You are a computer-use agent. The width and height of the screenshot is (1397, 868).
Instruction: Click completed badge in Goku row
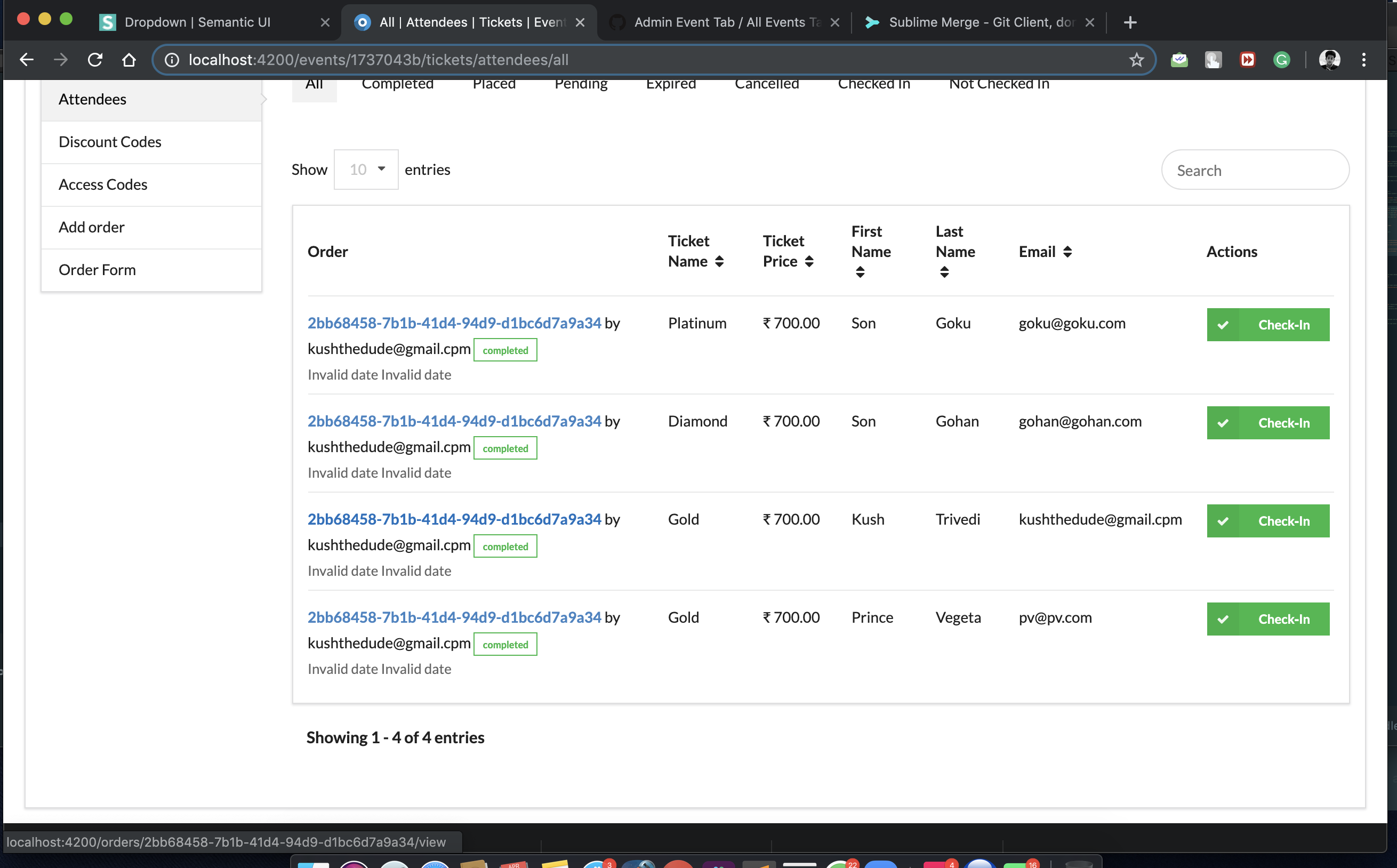pos(505,350)
